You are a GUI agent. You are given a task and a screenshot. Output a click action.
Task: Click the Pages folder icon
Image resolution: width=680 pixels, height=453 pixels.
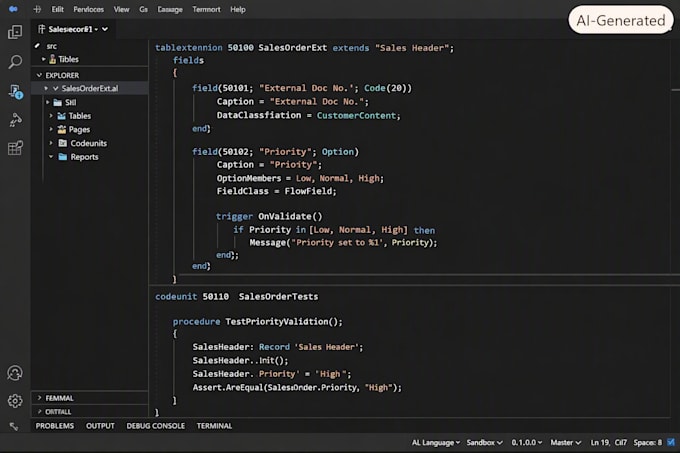pos(62,129)
